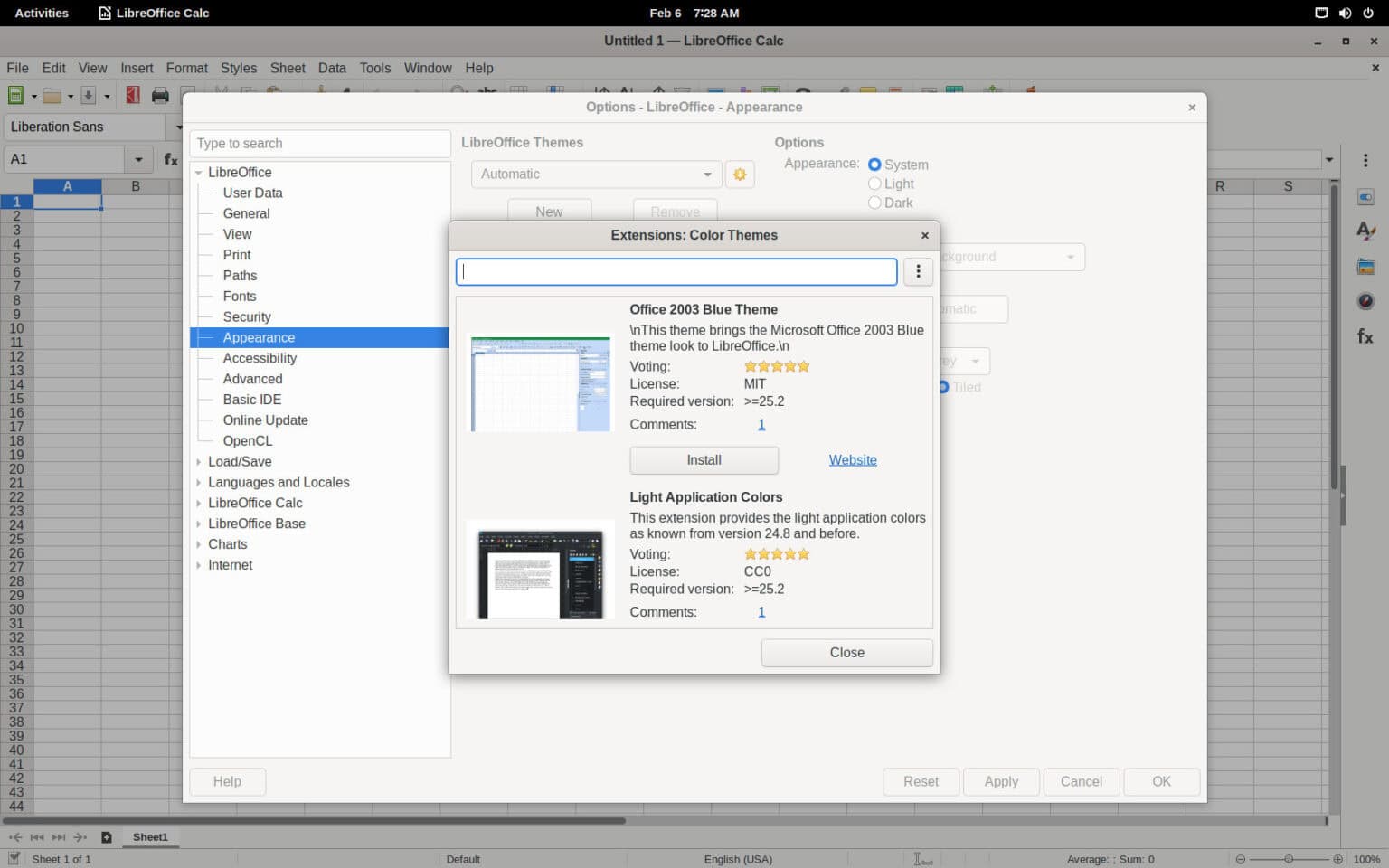Click the extensions search input field
1389x868 pixels.
coord(676,271)
